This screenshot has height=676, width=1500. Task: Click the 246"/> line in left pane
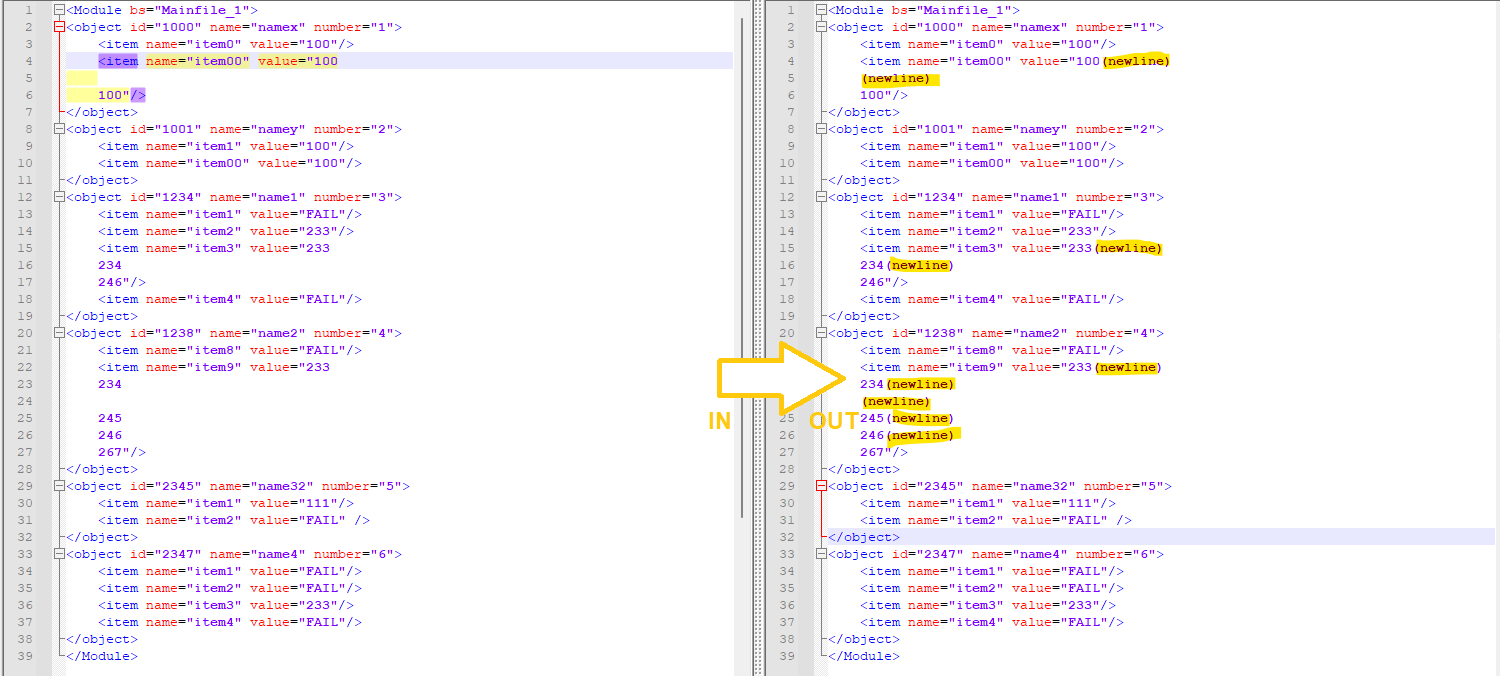click(x=122, y=282)
